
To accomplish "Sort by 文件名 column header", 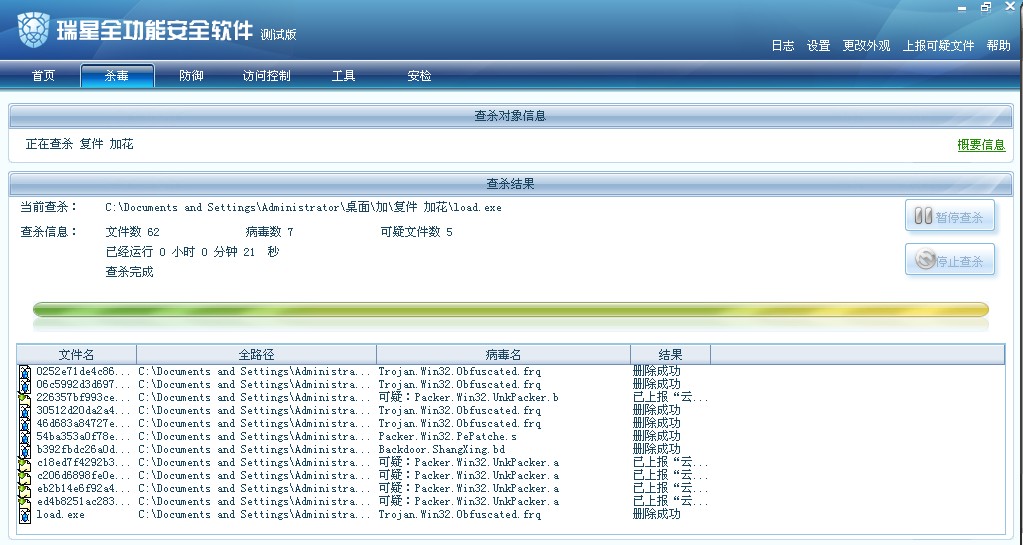I will [76, 354].
